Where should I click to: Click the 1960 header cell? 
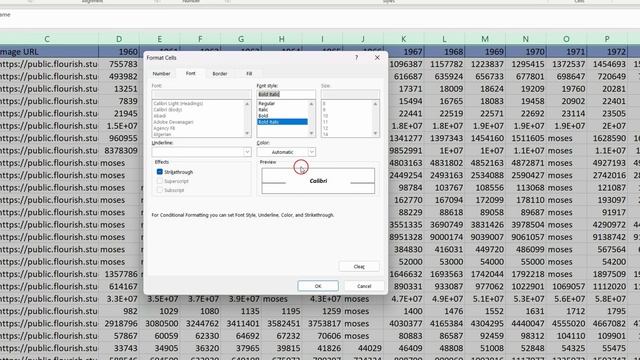point(119,52)
